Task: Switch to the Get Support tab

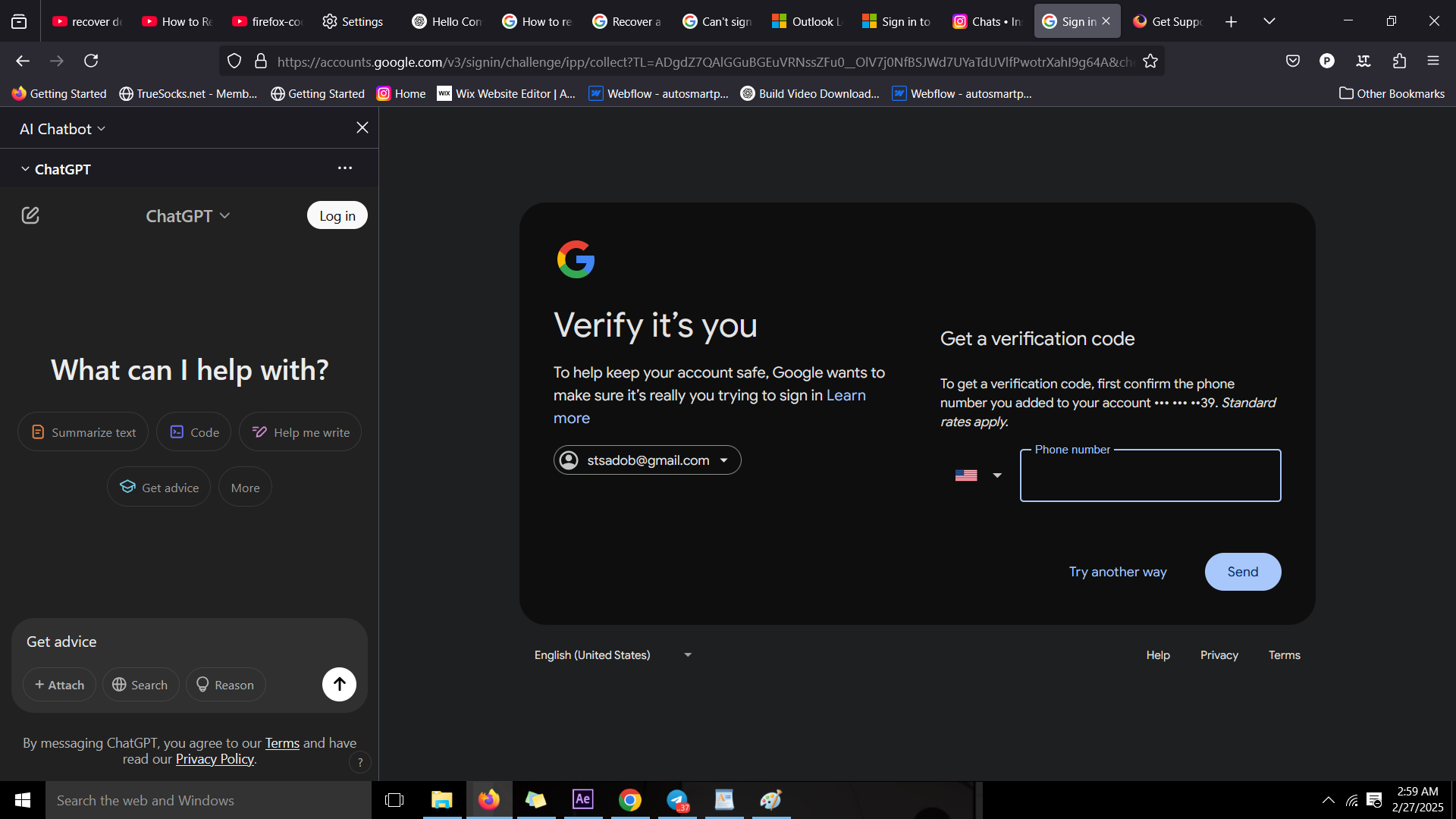Action: click(x=1168, y=22)
